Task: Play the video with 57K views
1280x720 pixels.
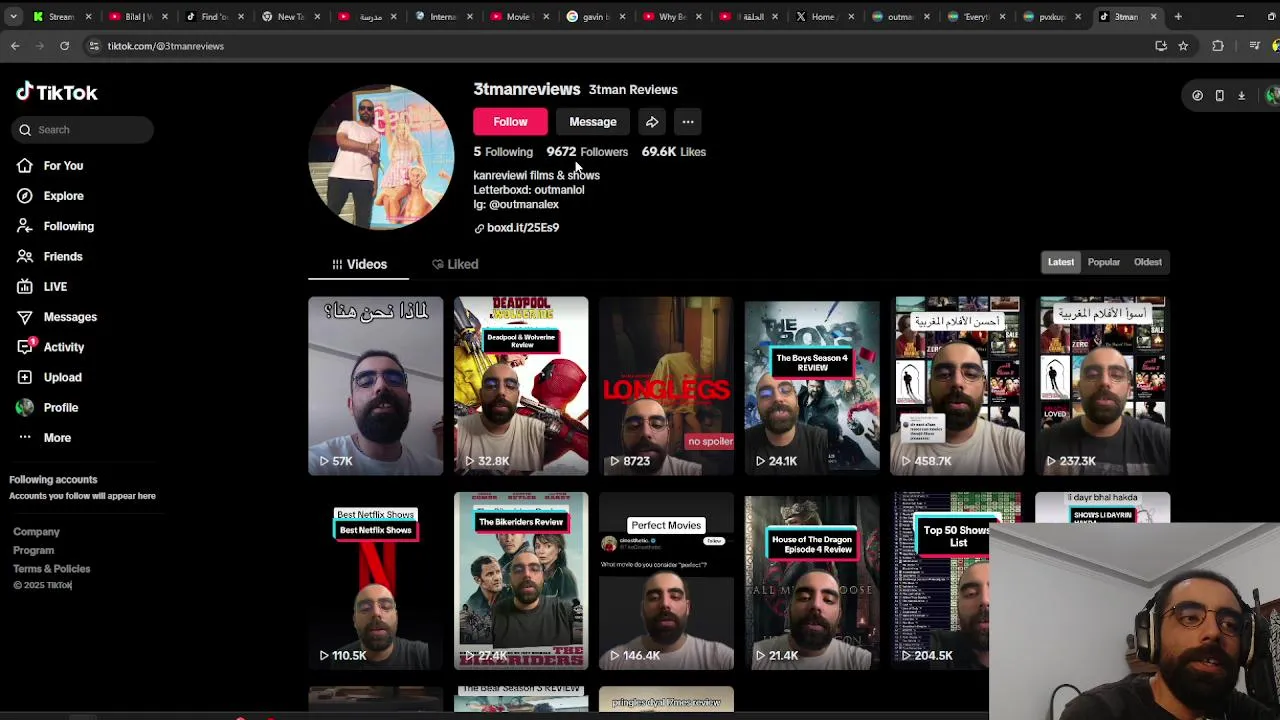Action: coord(375,386)
